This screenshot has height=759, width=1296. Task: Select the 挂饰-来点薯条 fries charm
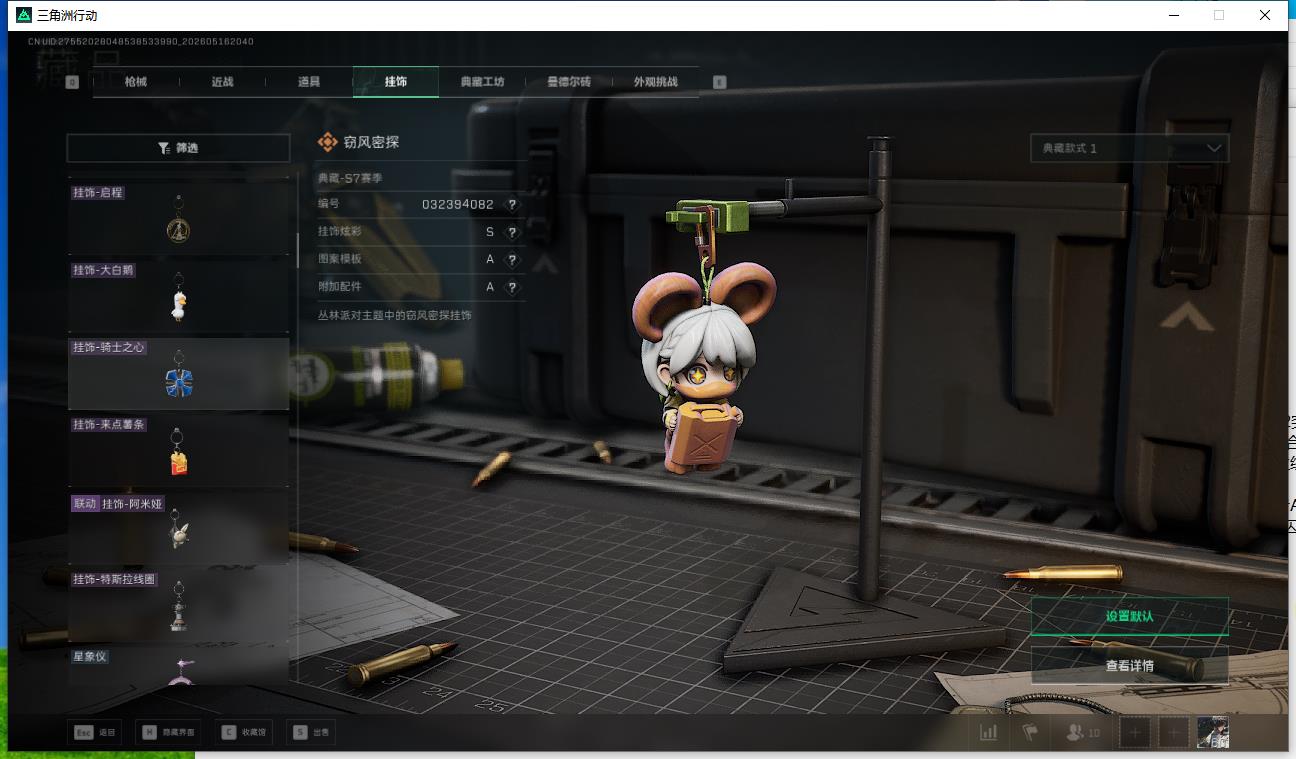coord(179,451)
